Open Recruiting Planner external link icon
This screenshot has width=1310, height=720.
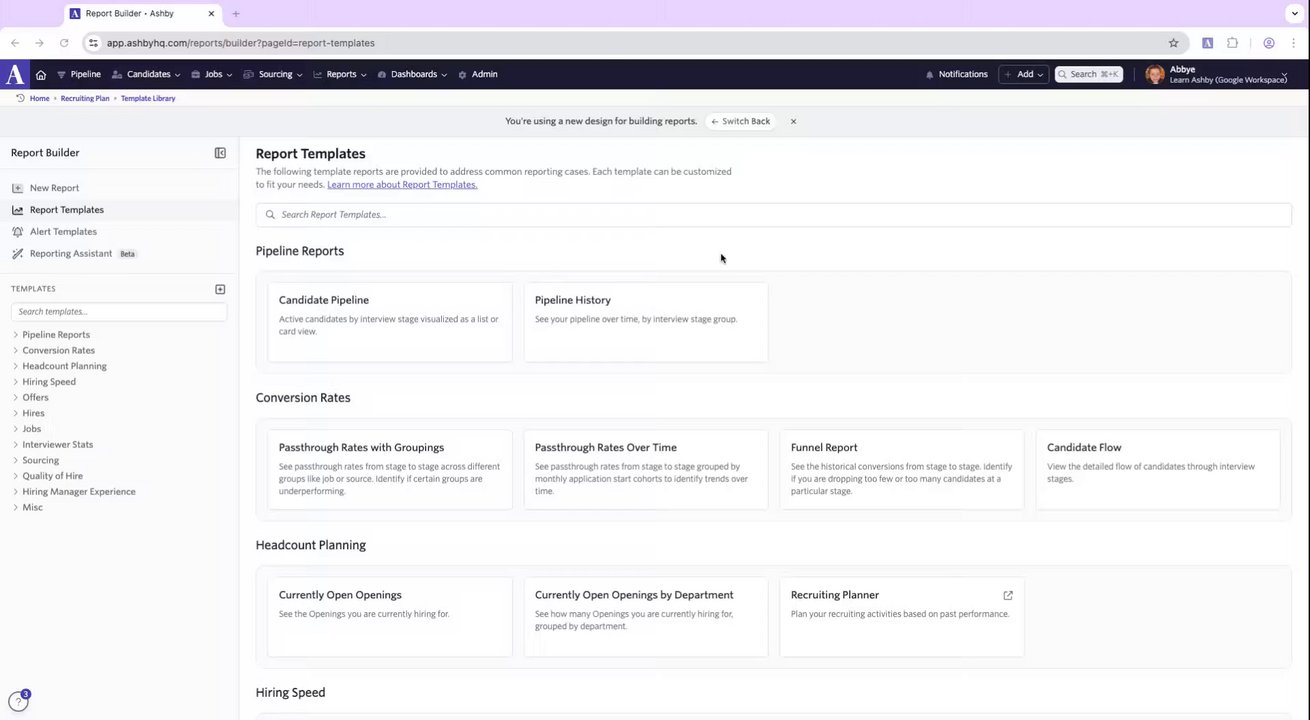coord(1008,595)
